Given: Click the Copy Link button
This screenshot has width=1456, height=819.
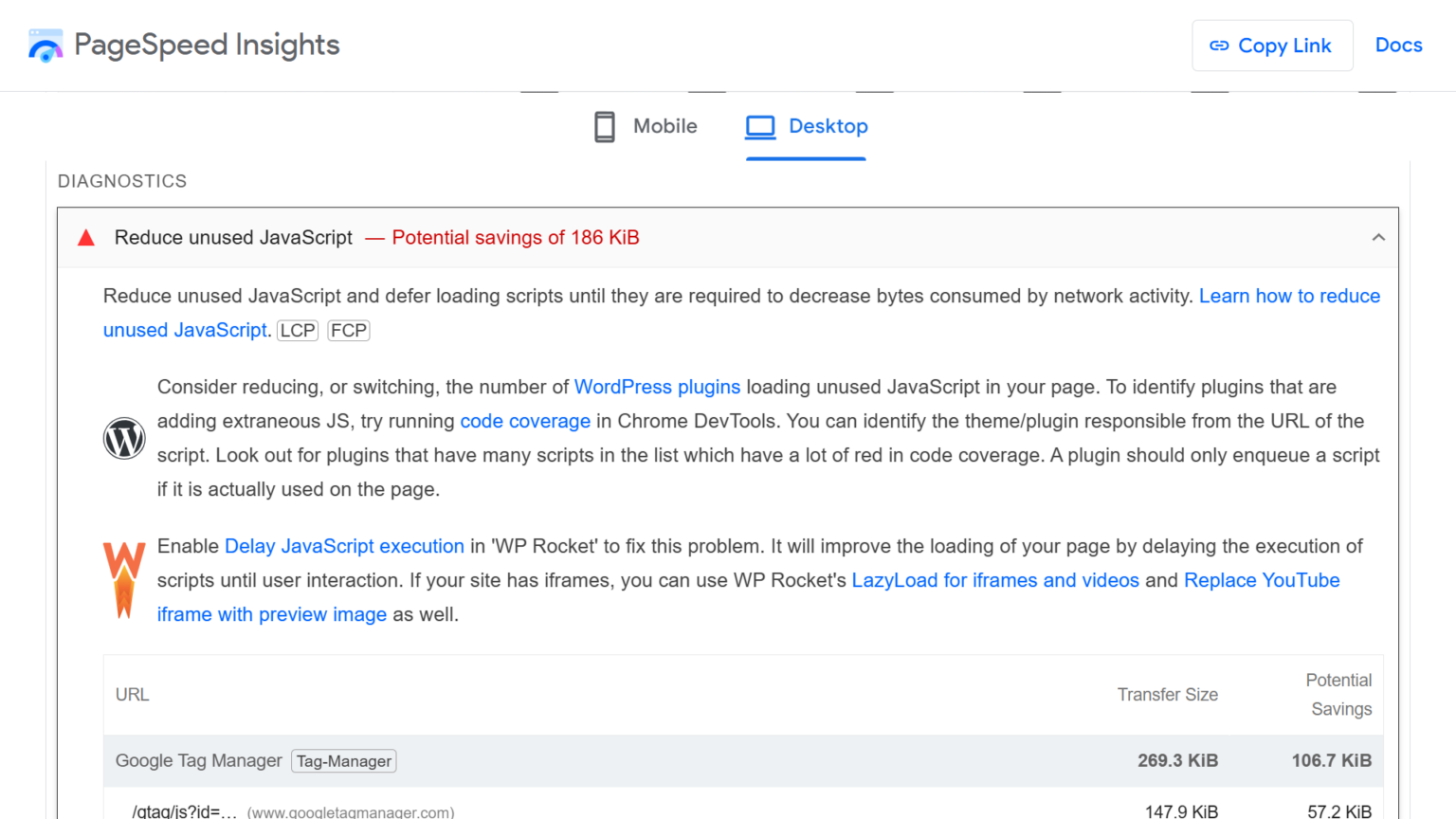Looking at the screenshot, I should tap(1272, 45).
